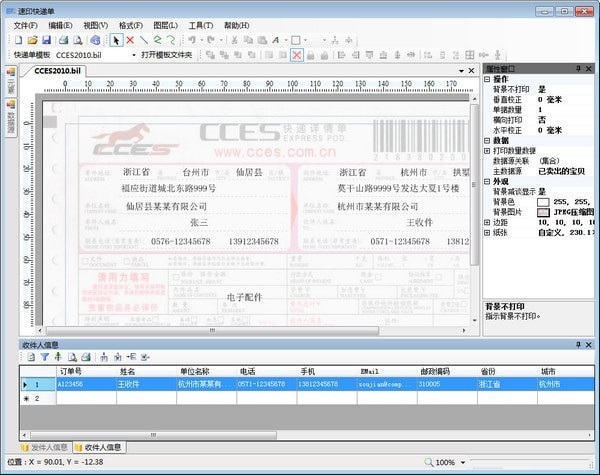This screenshot has width=600, height=475.
Task: Click the 姓名 column header
Action: point(147,371)
